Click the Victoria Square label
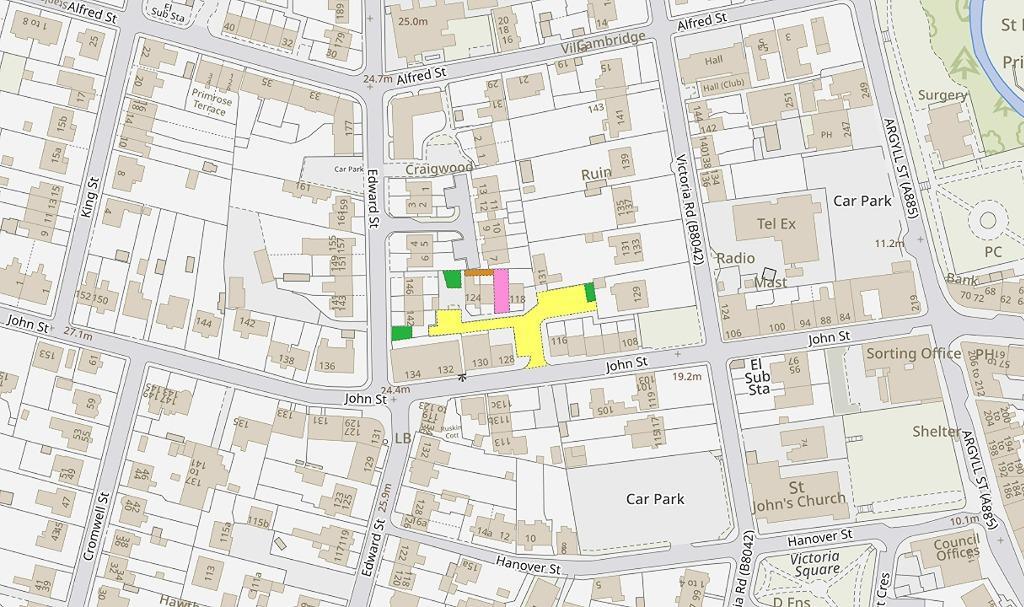Image resolution: width=1024 pixels, height=607 pixels. coord(814,564)
